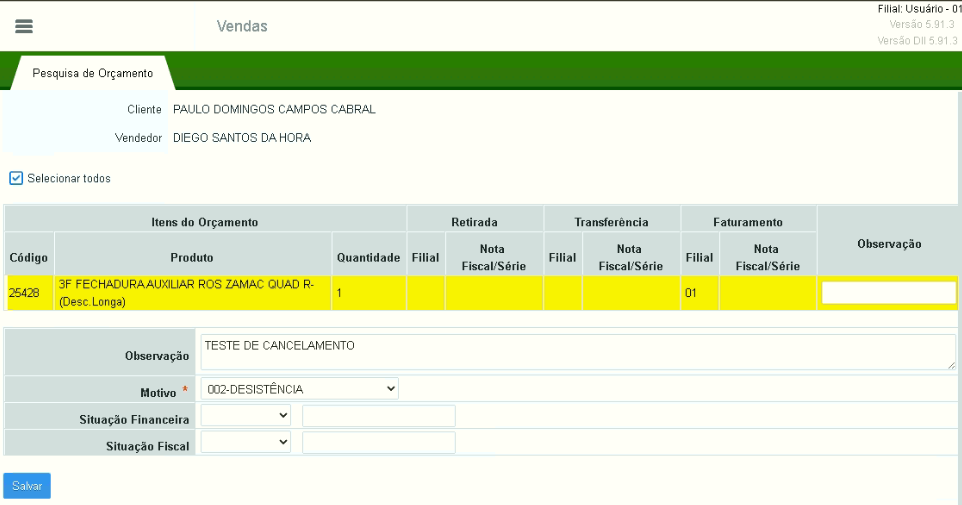Click client name PAULO DOMINGOS CAMPOS CABRAL
This screenshot has width=962, height=505.
(274, 109)
